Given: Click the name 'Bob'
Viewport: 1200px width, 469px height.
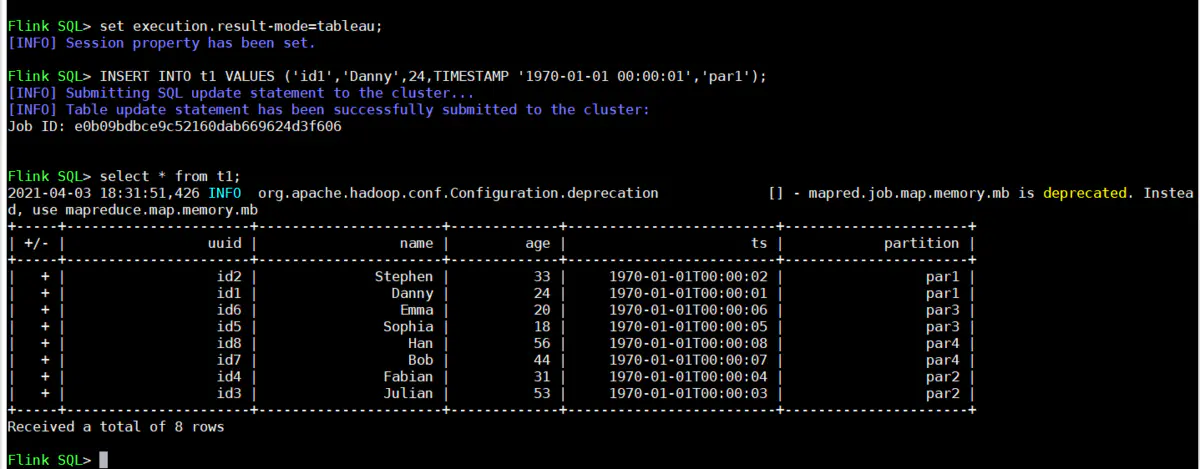Looking at the screenshot, I should (421, 360).
